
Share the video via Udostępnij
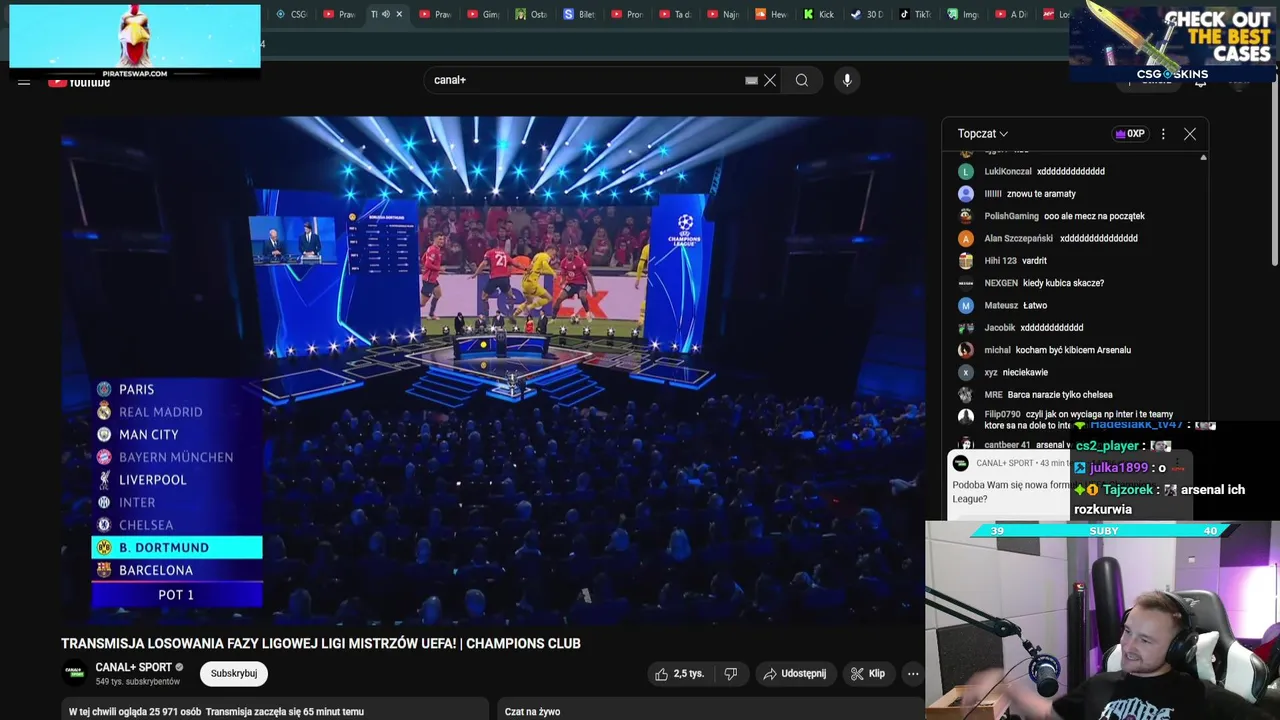tap(795, 674)
